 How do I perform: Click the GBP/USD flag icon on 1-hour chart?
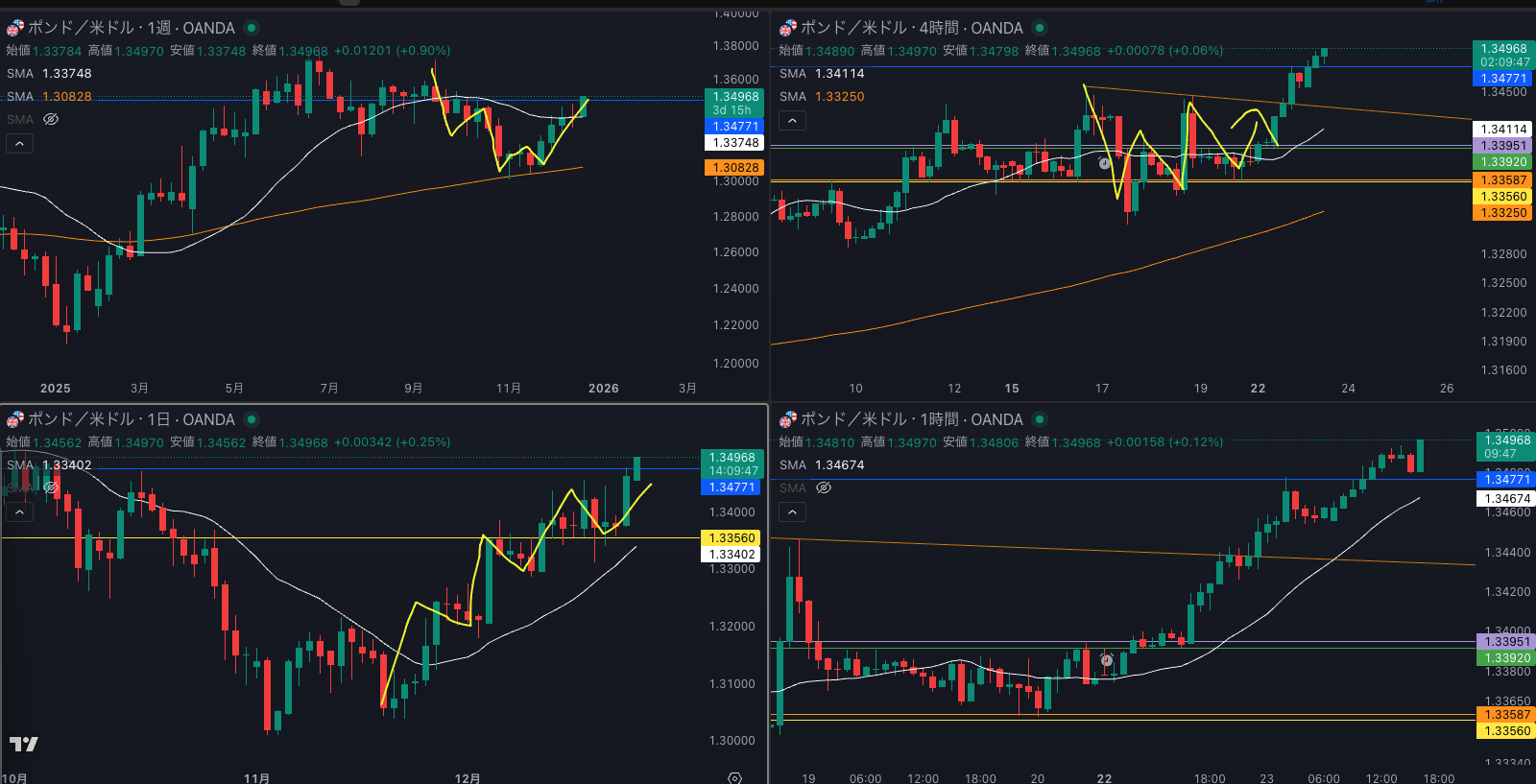coord(788,419)
